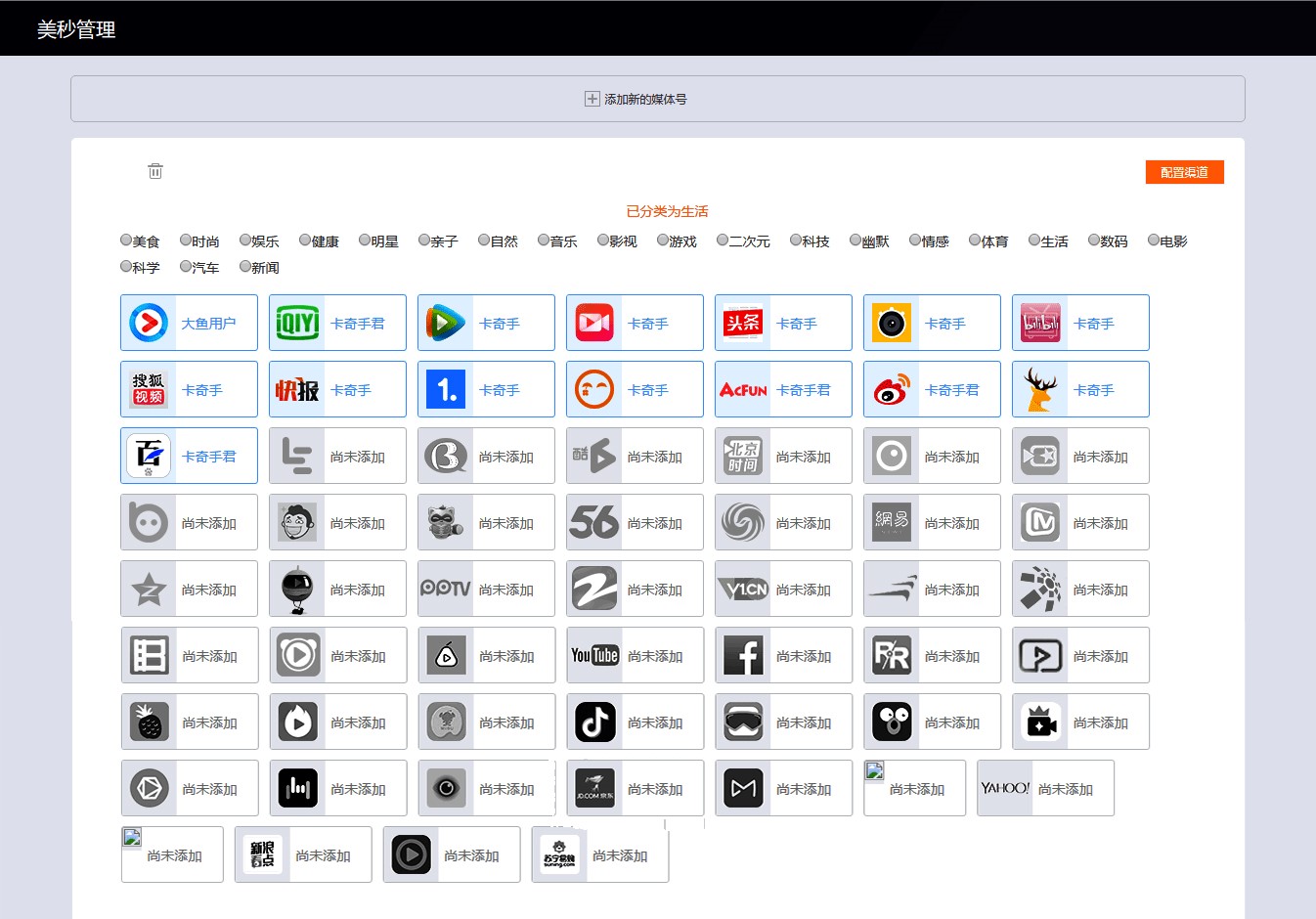Image resolution: width=1316 pixels, height=919 pixels.
Task: Select the 科学 radio button
Action: (x=126, y=266)
